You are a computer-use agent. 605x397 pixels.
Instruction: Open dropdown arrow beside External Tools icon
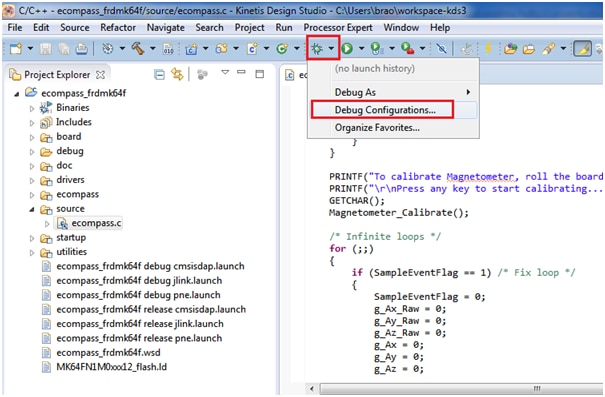[422, 49]
